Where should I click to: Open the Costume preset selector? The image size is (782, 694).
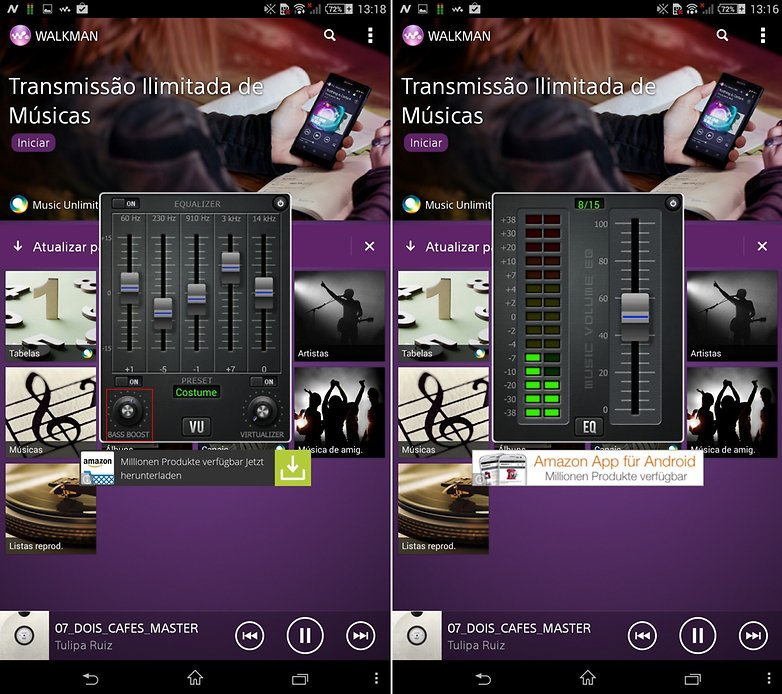point(196,392)
